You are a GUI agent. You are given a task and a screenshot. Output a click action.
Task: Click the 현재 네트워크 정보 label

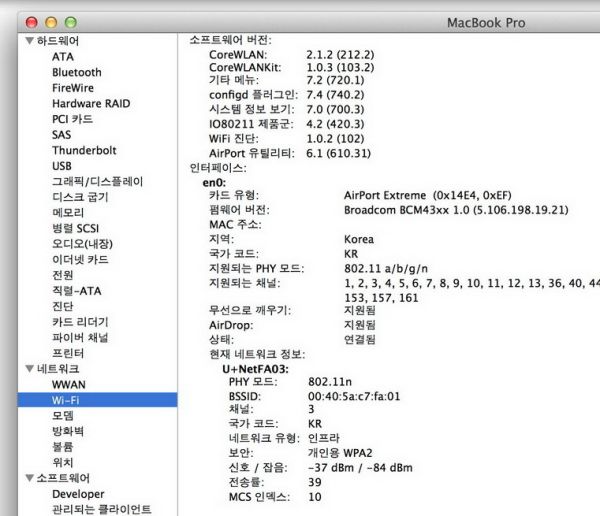pos(257,354)
